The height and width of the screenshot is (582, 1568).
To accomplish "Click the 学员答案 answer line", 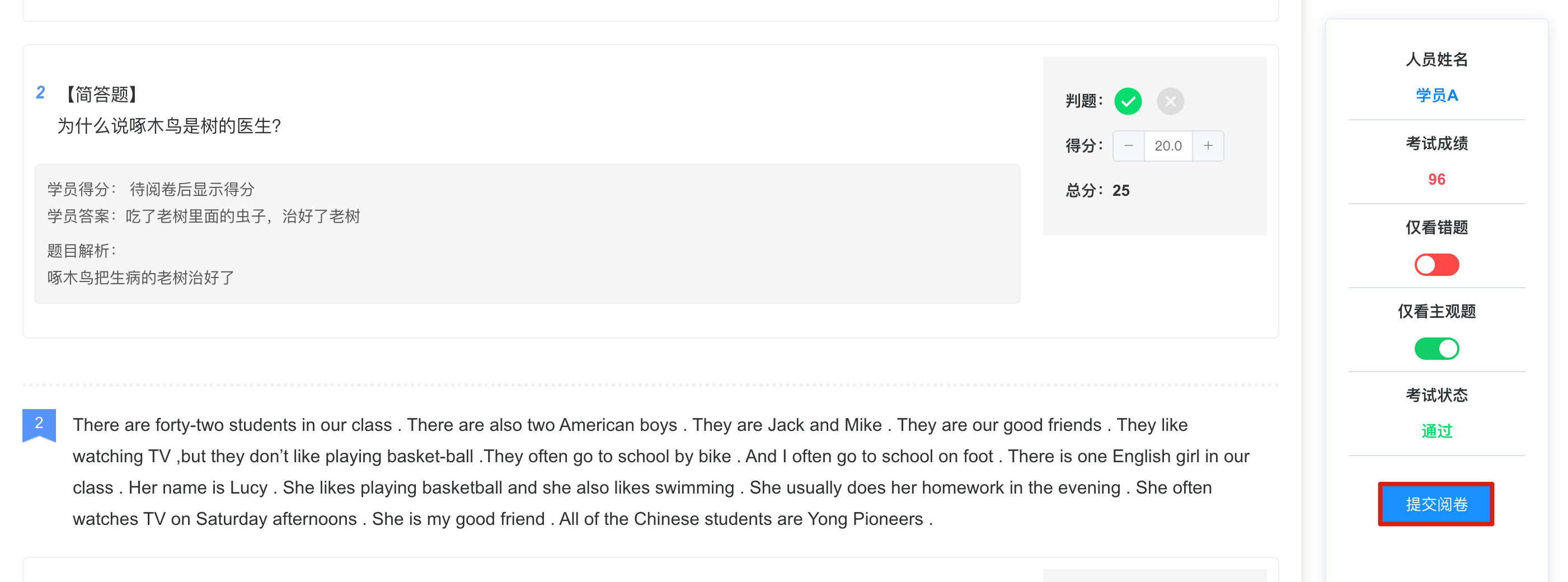I will [204, 216].
